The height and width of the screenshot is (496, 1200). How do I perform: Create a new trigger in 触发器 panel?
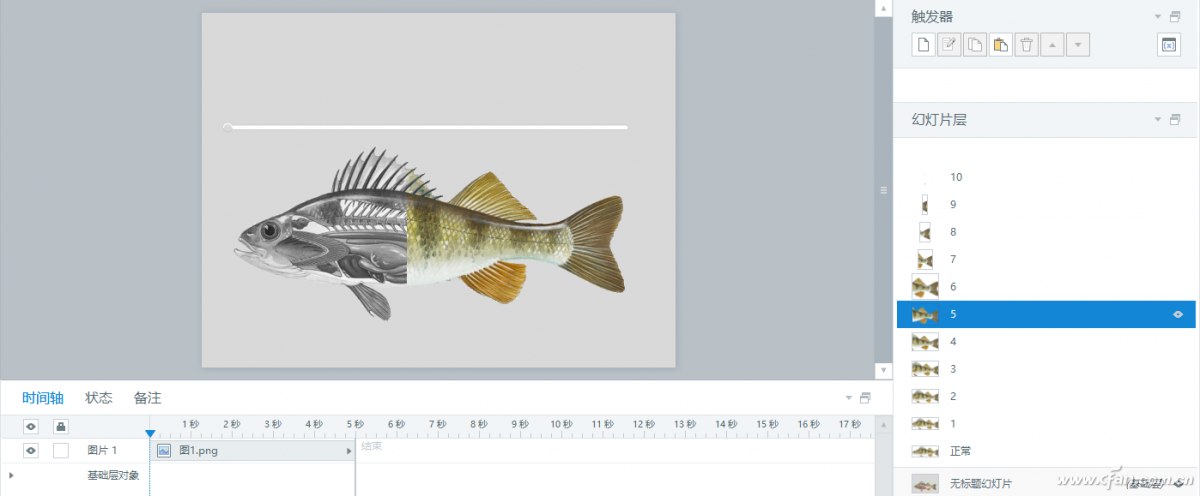(924, 45)
